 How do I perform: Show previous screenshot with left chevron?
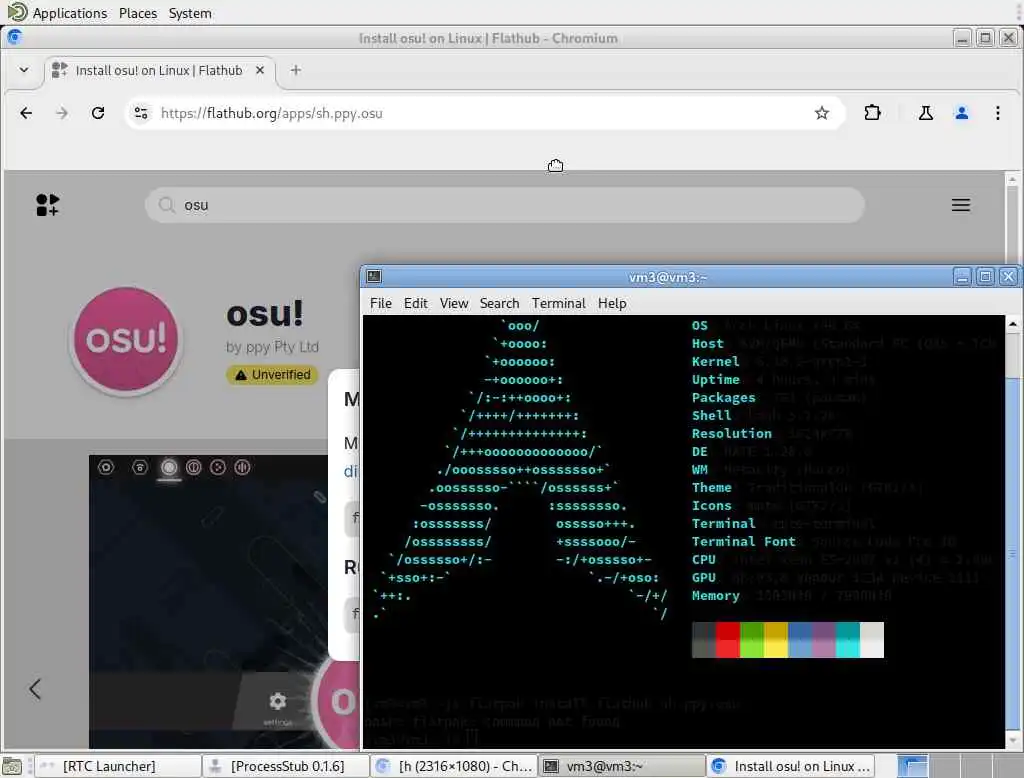tap(35, 689)
